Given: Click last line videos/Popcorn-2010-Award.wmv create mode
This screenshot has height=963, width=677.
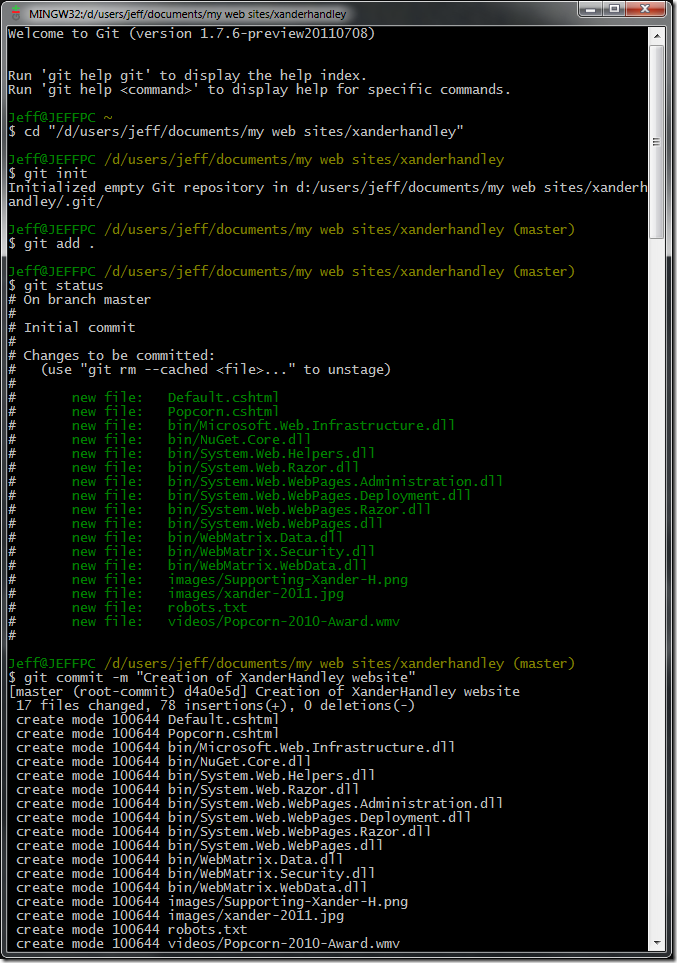Looking at the screenshot, I should tap(208, 943).
